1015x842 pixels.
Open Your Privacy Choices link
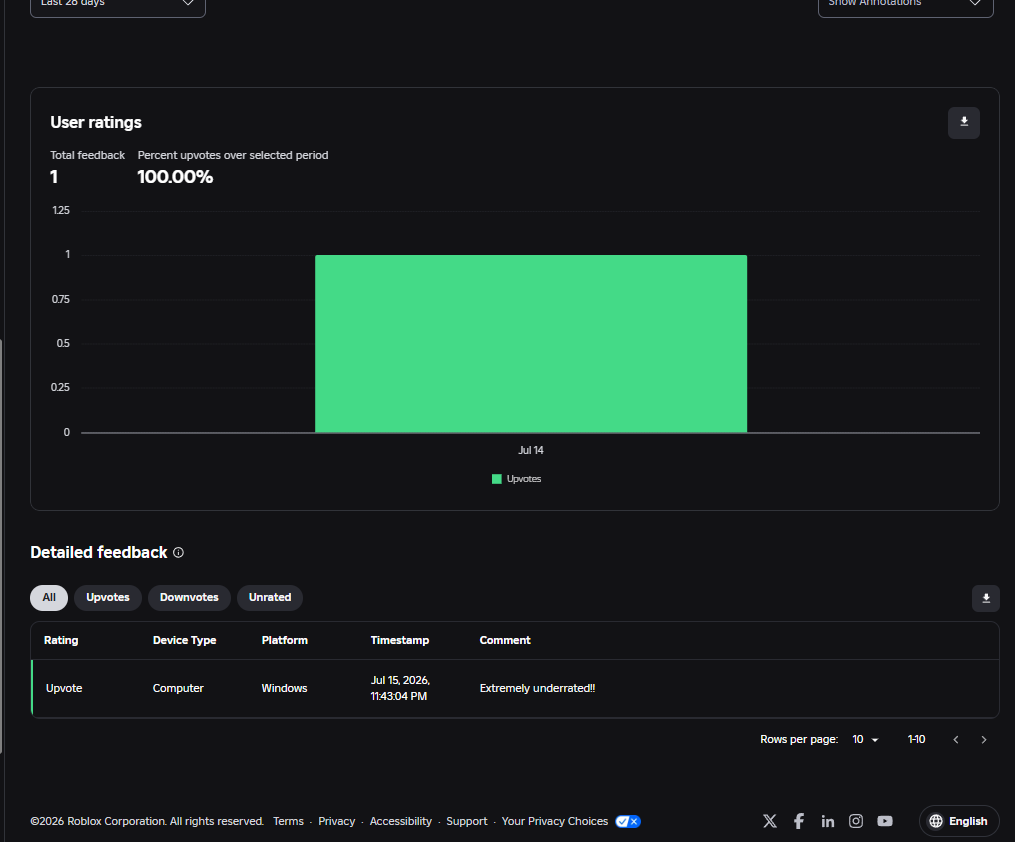(555, 821)
